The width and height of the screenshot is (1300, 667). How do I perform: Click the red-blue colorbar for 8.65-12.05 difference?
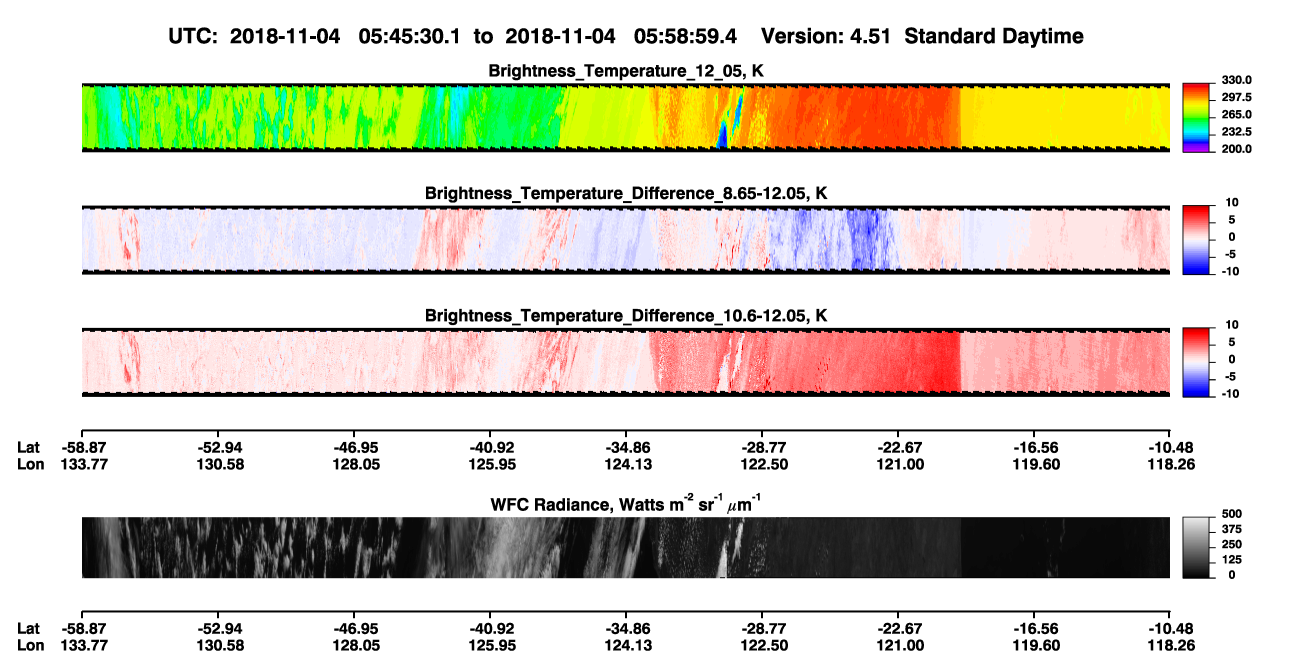click(1197, 240)
